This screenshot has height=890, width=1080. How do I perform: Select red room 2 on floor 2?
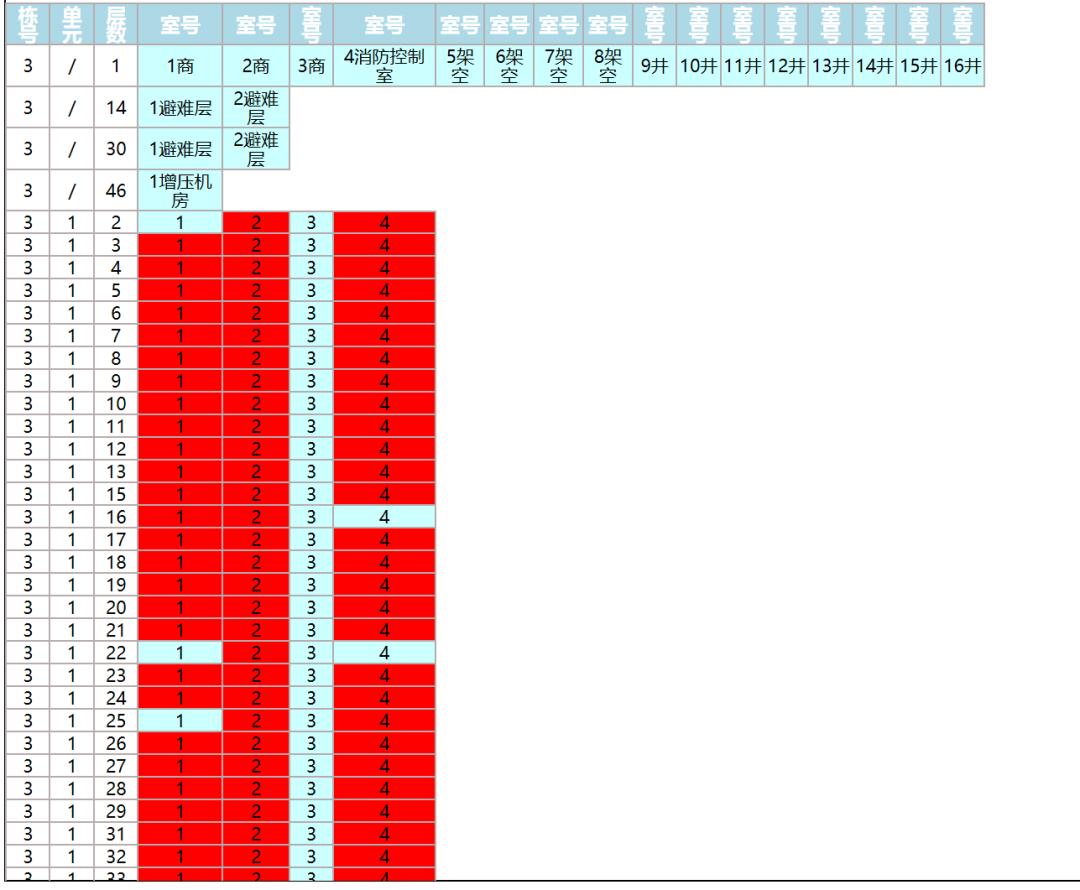point(256,222)
